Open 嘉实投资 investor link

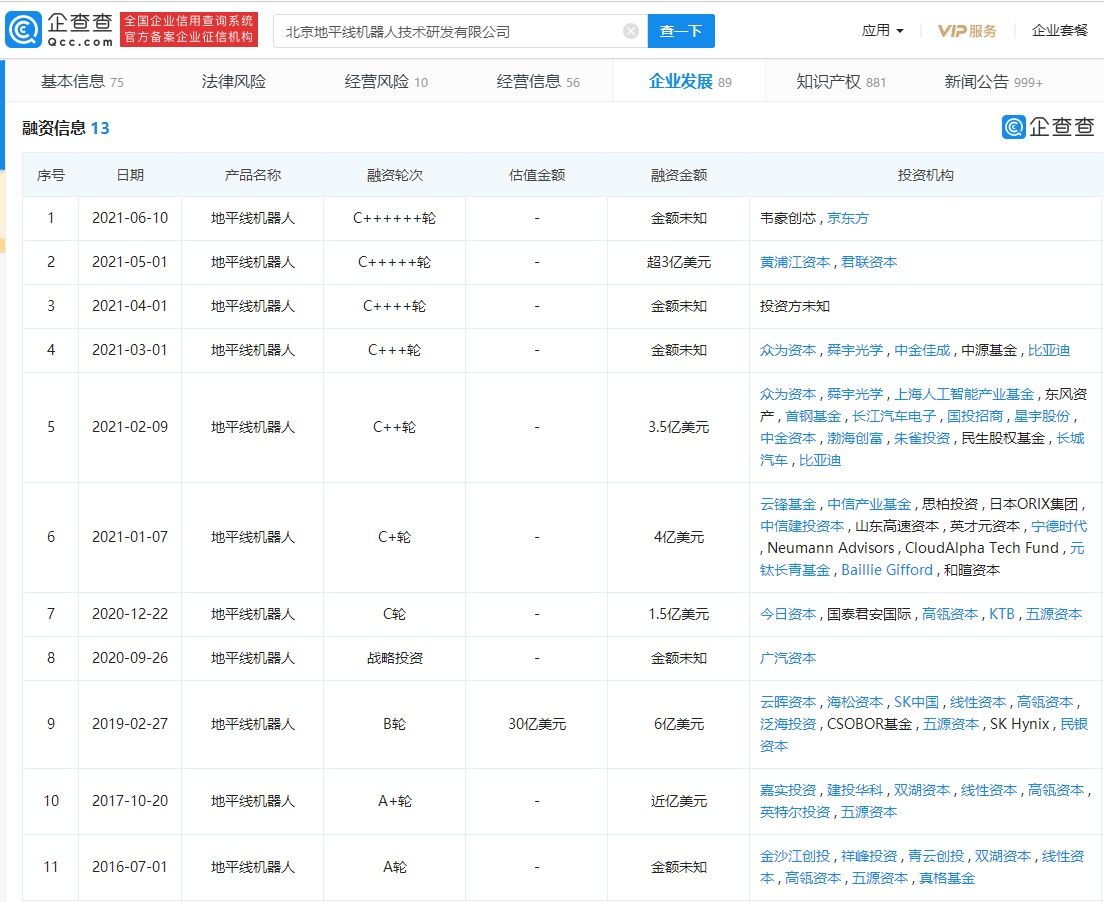pyautogui.click(x=788, y=790)
